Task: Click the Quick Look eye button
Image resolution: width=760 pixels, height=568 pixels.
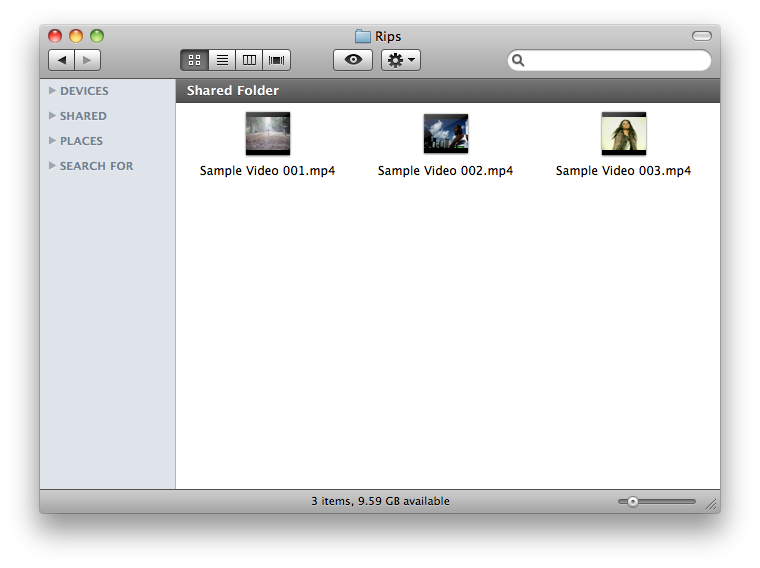Action: pos(352,60)
